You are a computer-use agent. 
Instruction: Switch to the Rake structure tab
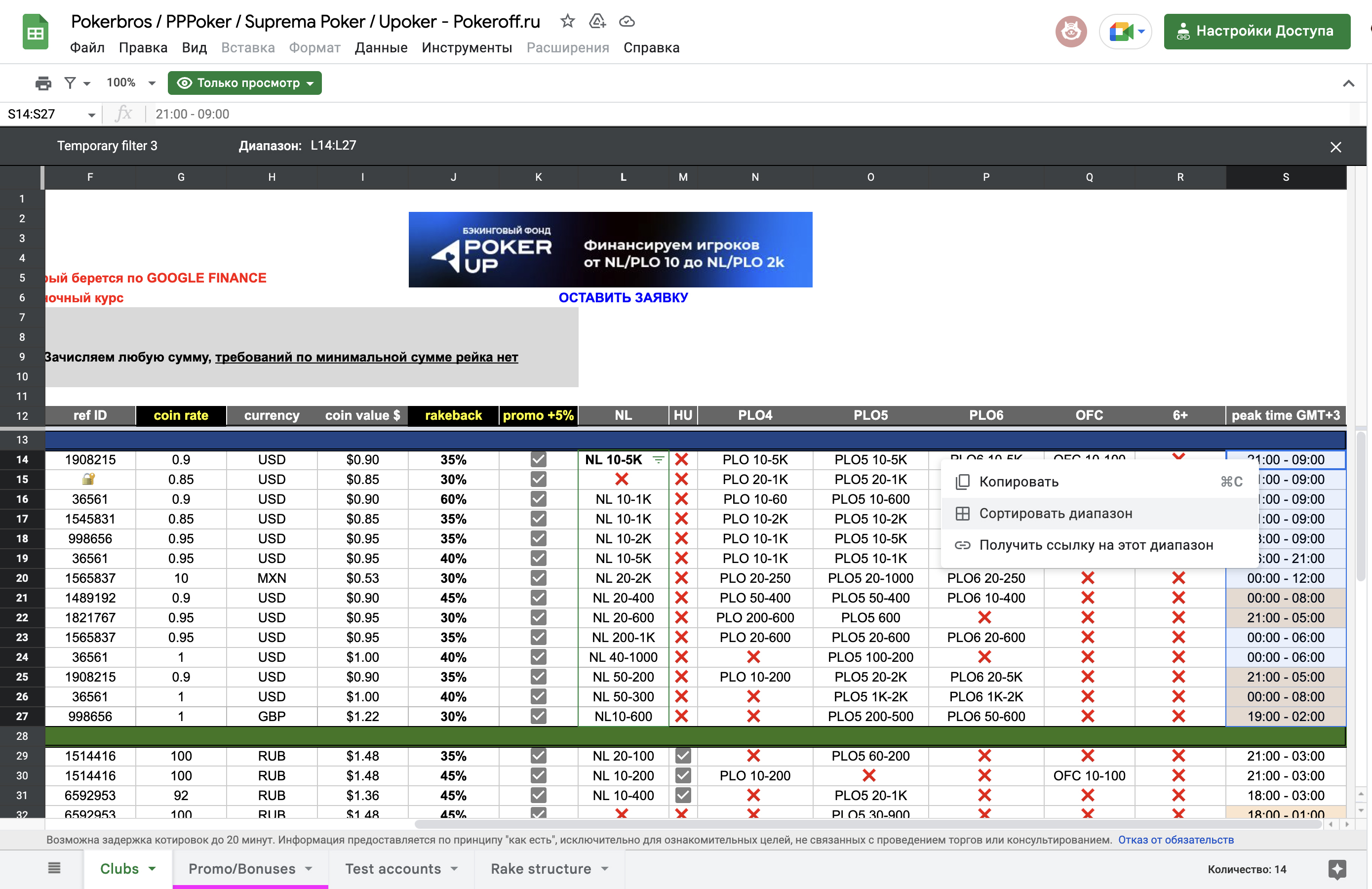coord(541,868)
